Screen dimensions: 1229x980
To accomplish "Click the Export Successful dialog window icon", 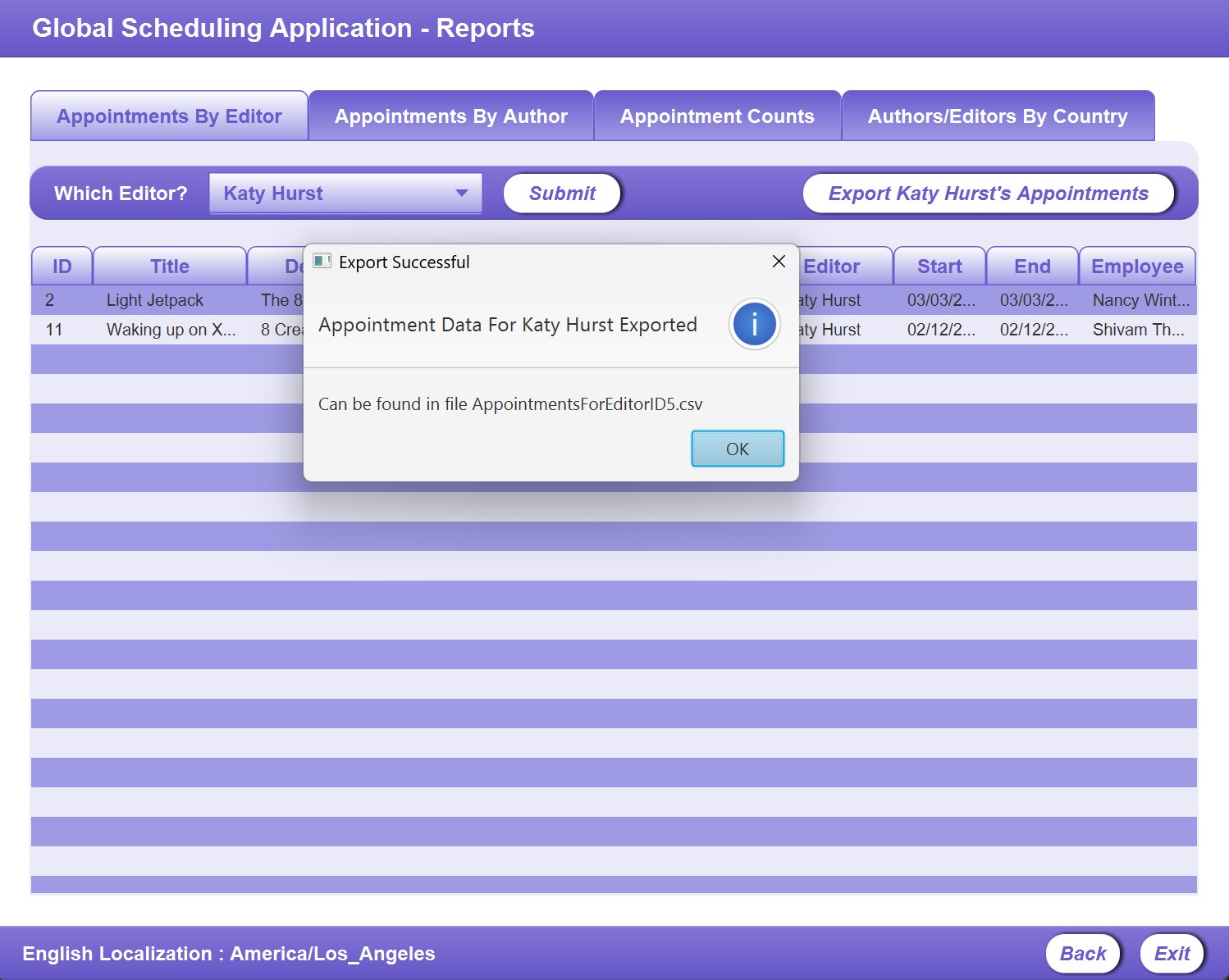I will click(x=322, y=262).
